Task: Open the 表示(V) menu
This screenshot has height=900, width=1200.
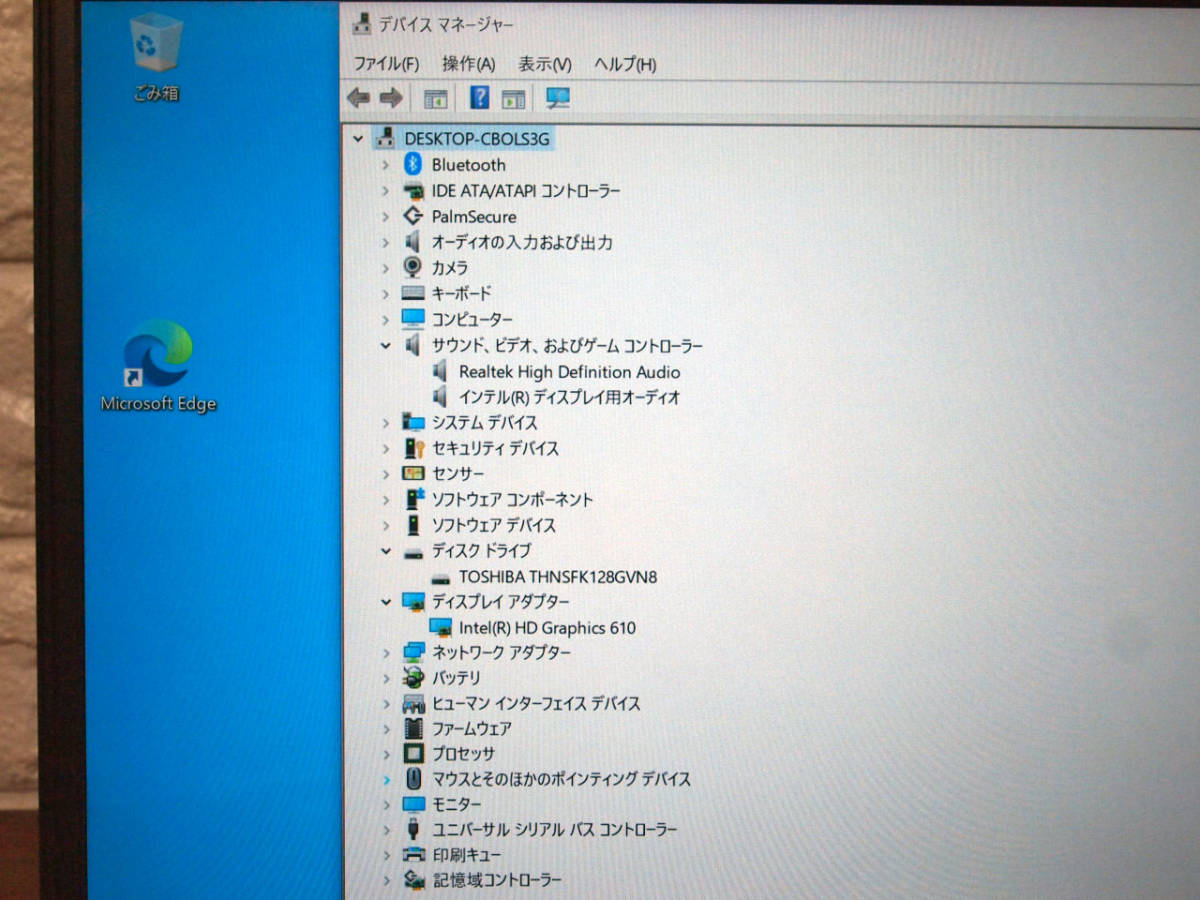Action: [x=545, y=64]
